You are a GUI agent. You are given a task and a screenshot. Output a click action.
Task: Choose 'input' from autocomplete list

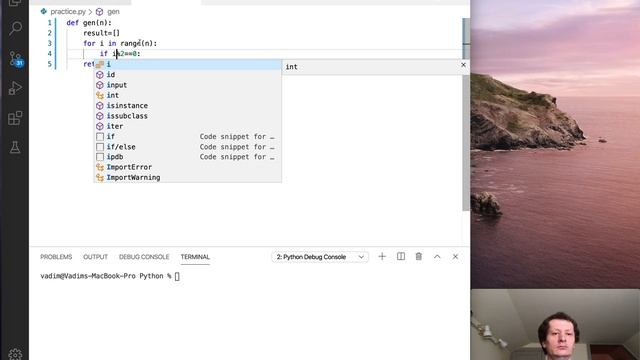pyautogui.click(x=188, y=85)
